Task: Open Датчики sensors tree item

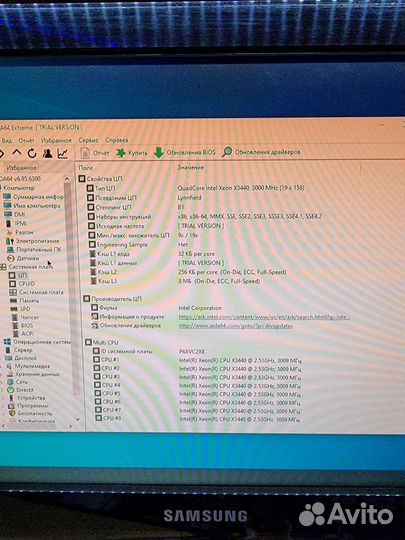Action: tap(23, 258)
